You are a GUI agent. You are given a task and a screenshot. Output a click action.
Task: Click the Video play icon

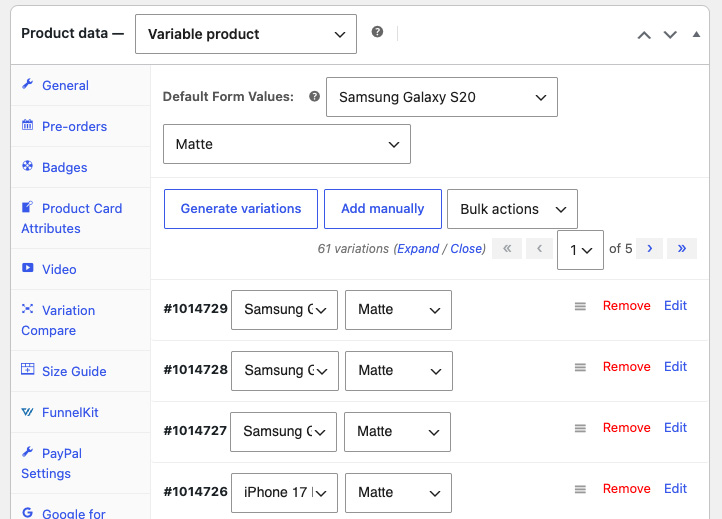click(28, 268)
